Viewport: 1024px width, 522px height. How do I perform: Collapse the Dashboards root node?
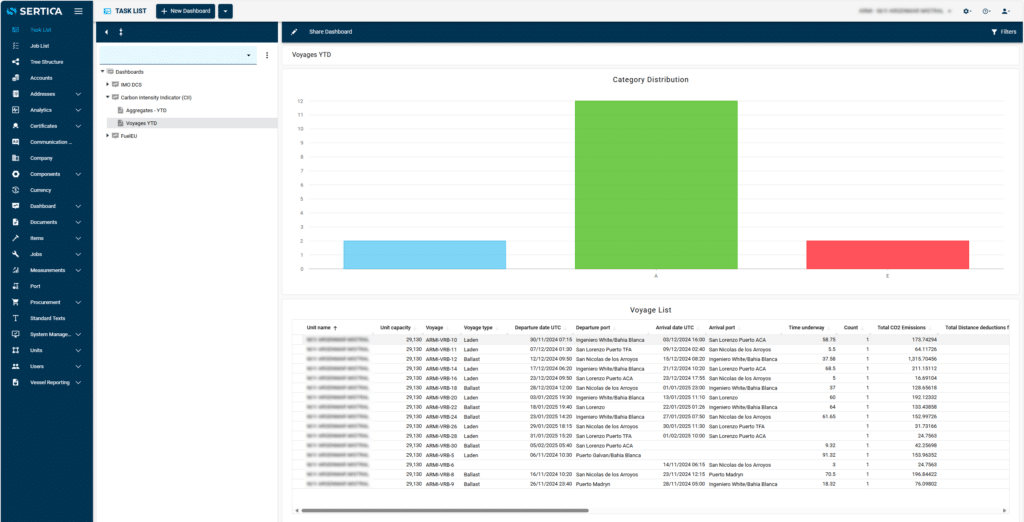click(103, 71)
